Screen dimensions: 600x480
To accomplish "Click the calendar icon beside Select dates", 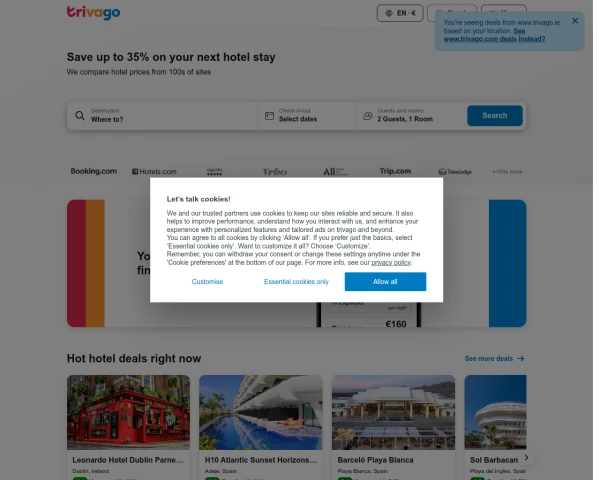I will click(x=269, y=116).
